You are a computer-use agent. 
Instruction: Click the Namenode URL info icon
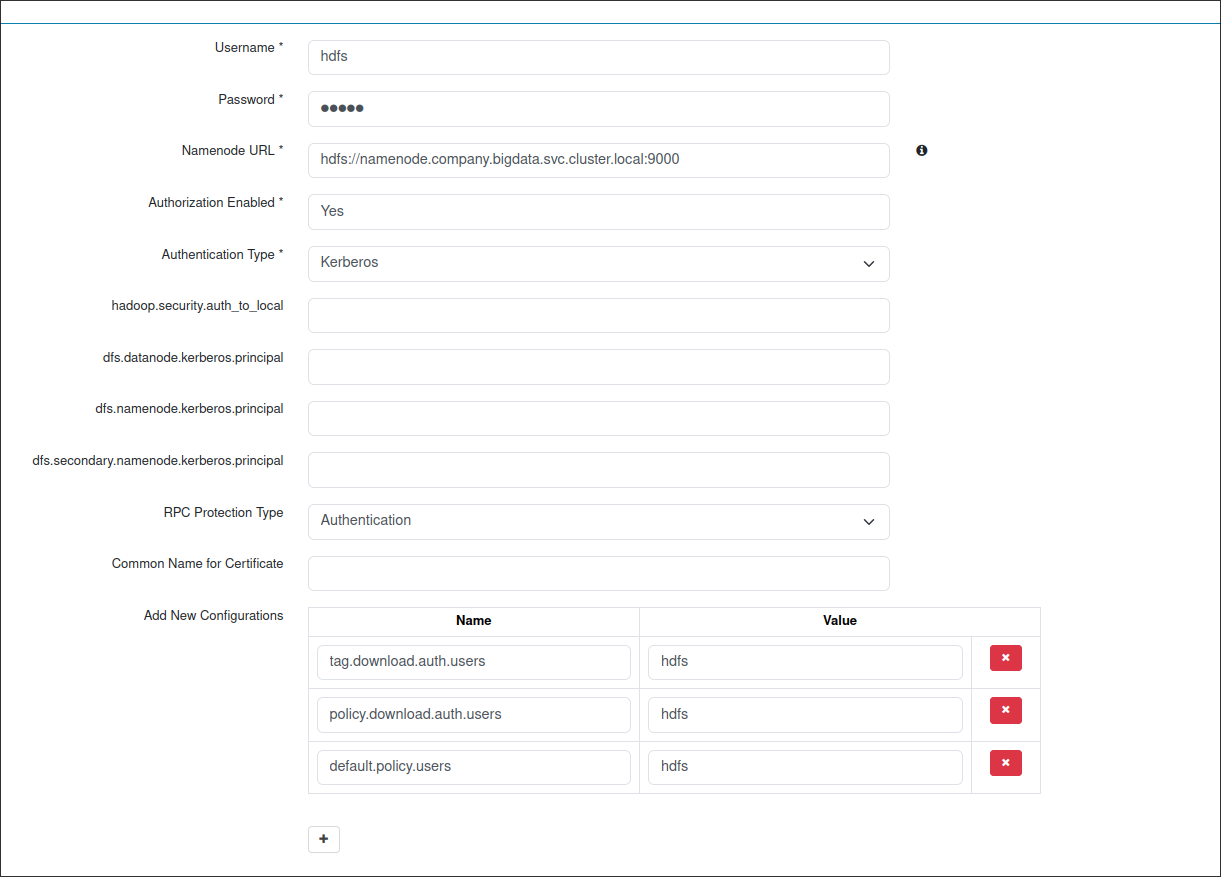point(921,150)
